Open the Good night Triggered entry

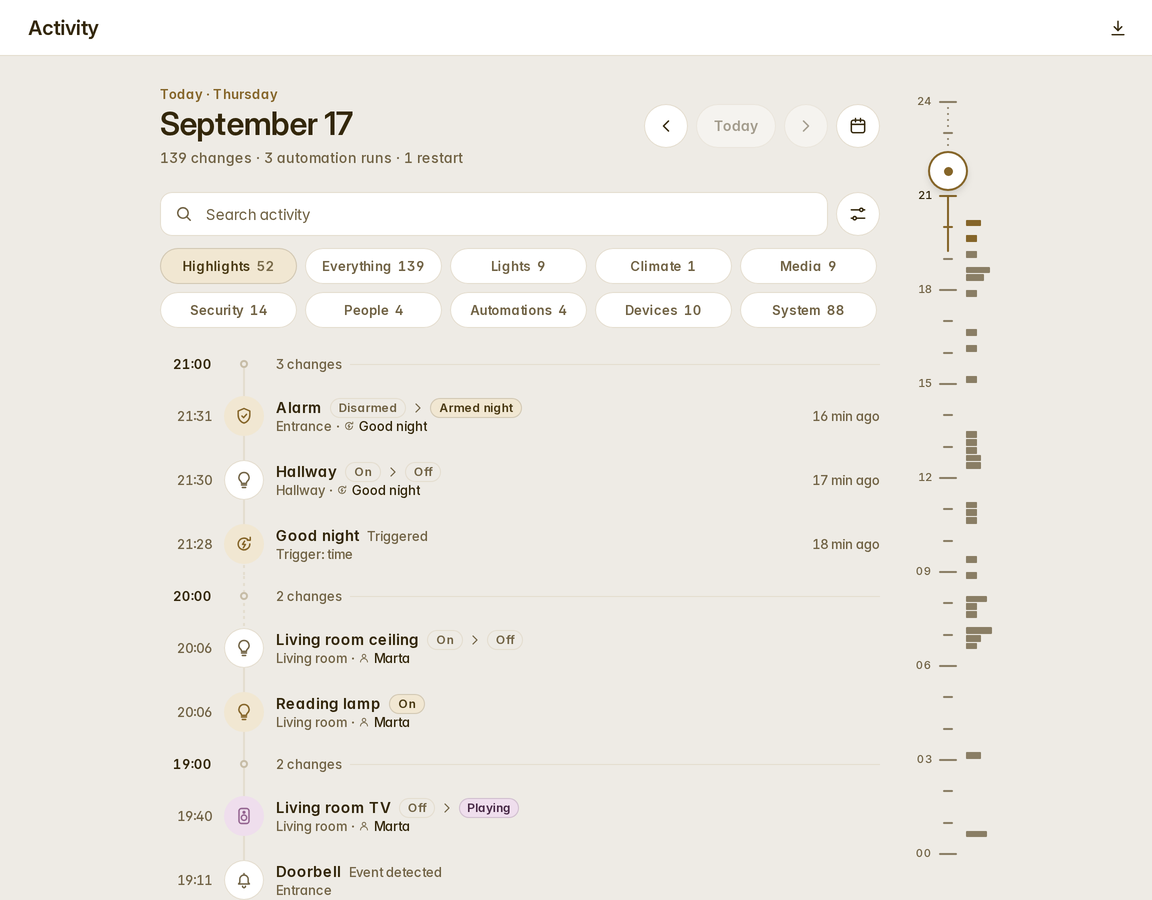[x=520, y=544]
